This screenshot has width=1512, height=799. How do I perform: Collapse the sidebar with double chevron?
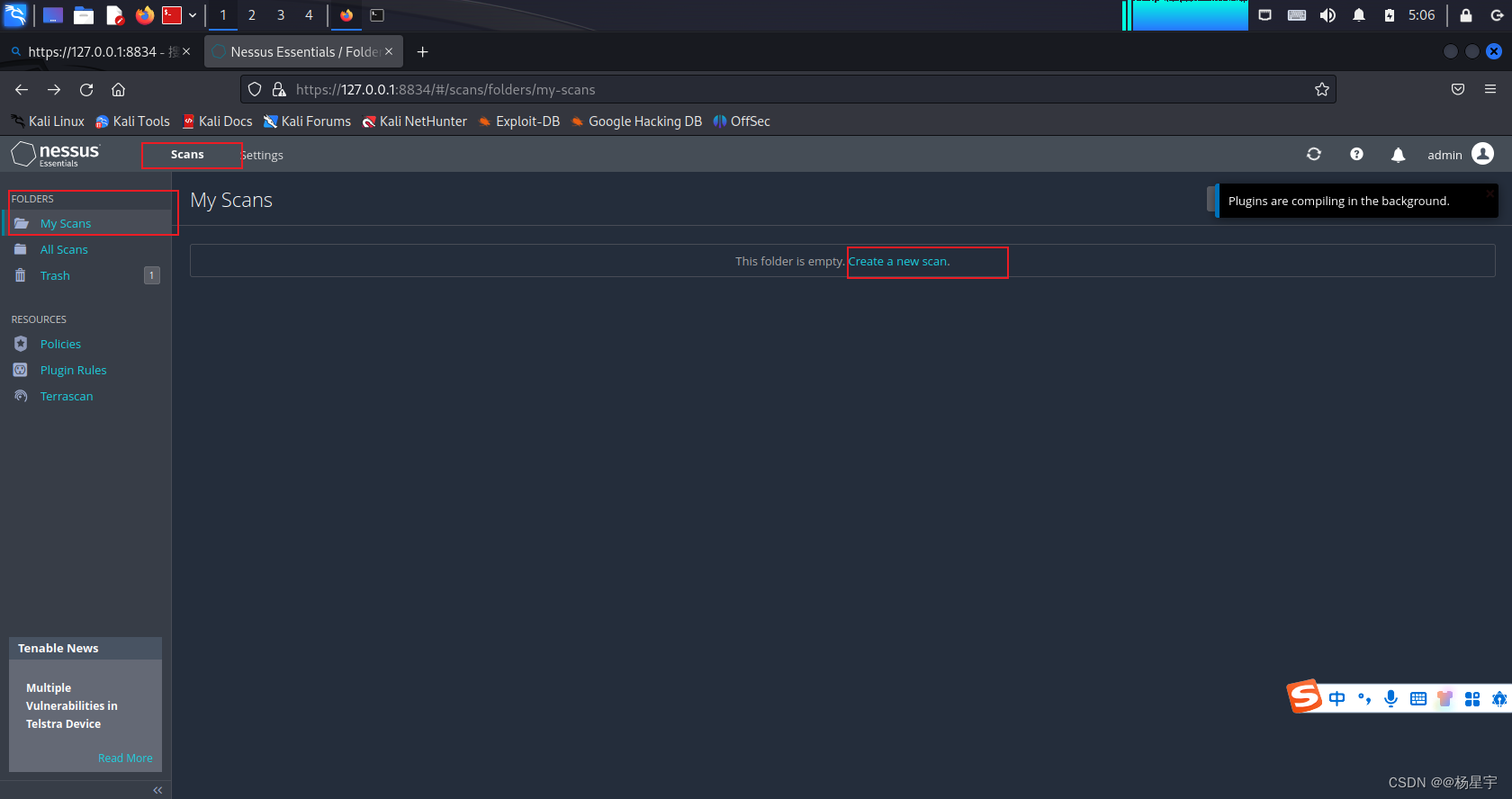pos(157,790)
